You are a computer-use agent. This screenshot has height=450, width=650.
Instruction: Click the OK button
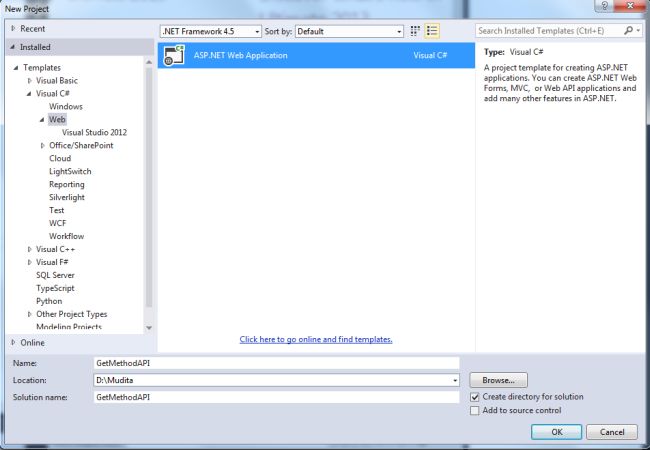click(x=556, y=432)
